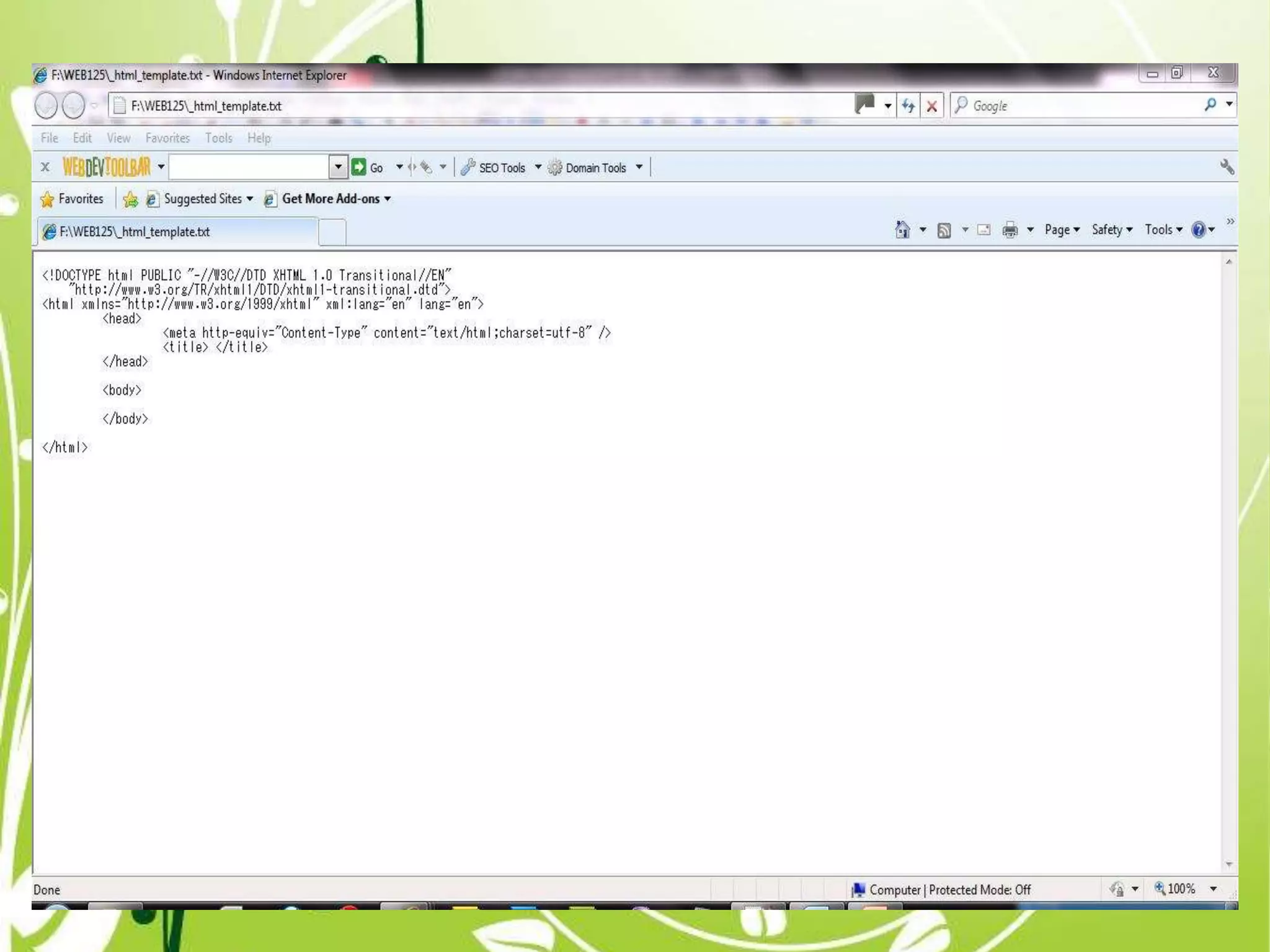Expand the Domain Tools dropdown
This screenshot has height=952, width=1270.
point(639,167)
